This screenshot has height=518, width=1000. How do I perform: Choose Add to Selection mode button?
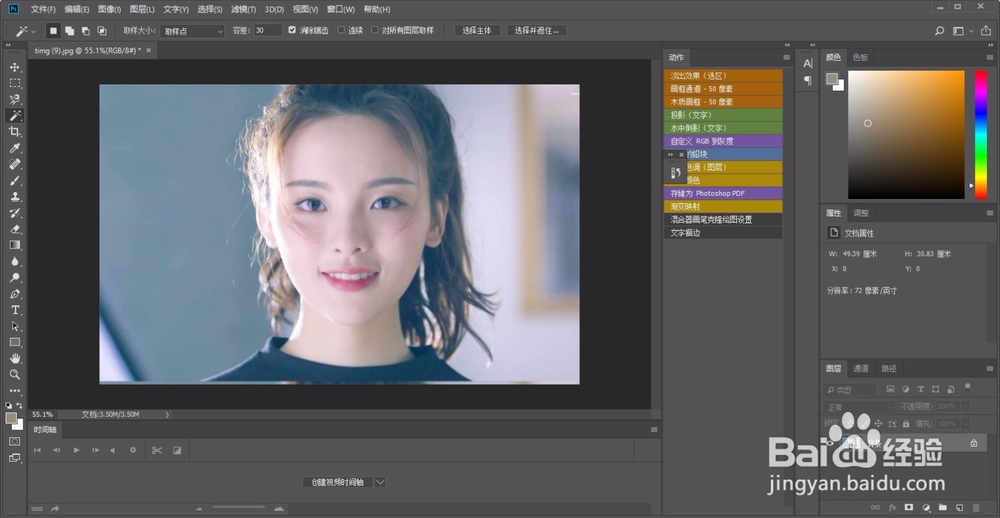(70, 31)
